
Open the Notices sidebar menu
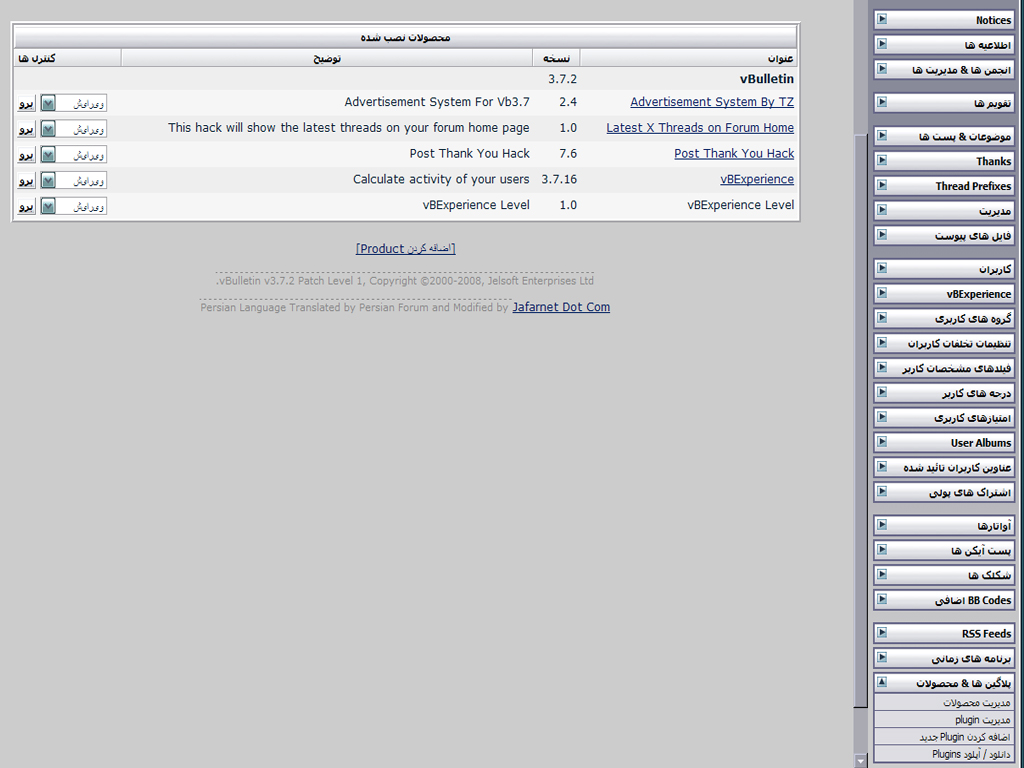coord(944,20)
